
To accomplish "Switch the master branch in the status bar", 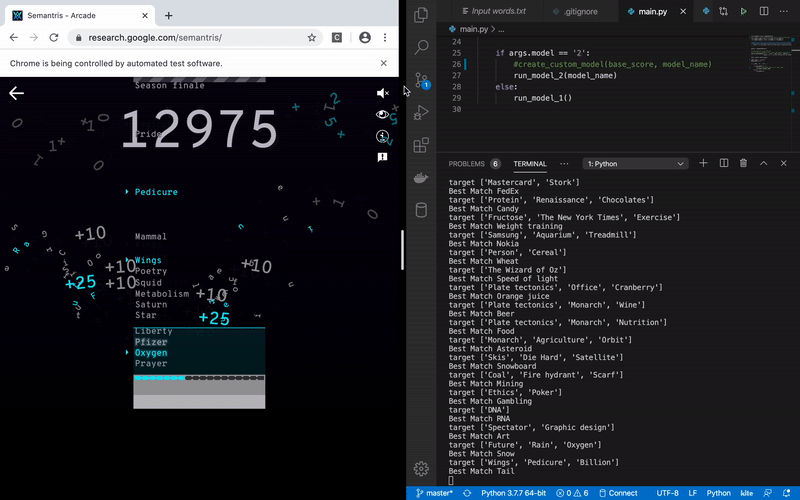I will pos(434,493).
